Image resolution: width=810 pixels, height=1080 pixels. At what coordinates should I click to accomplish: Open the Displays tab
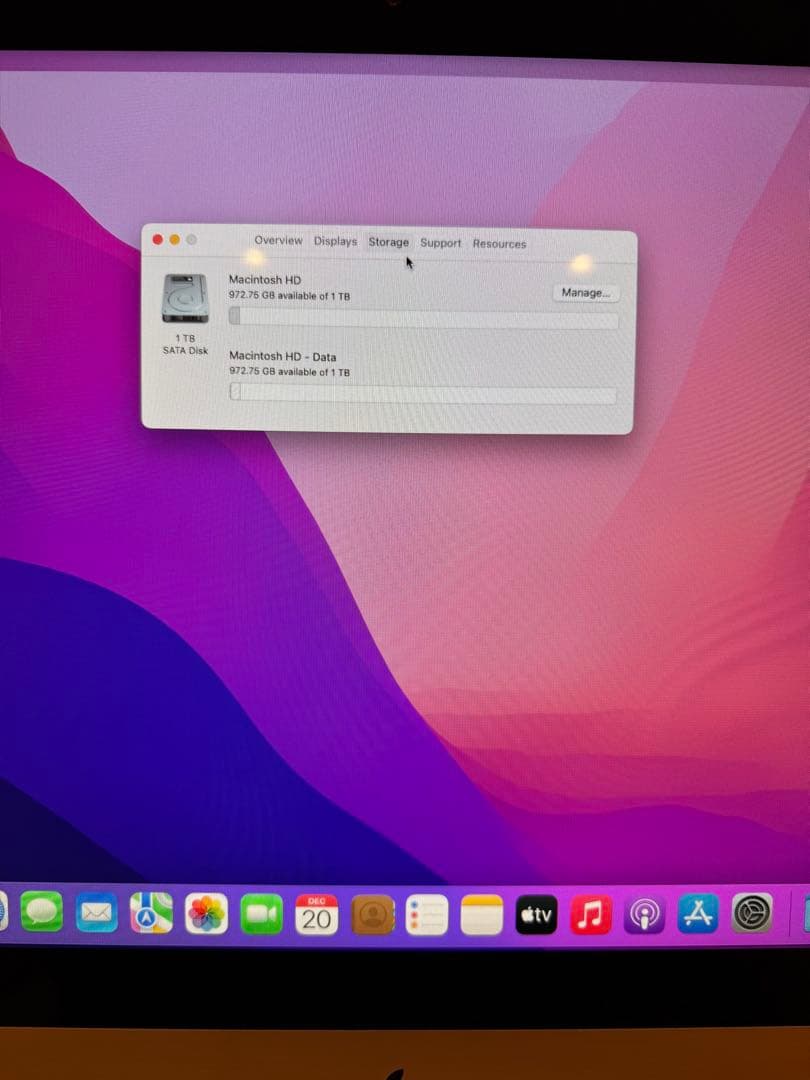tap(334, 241)
